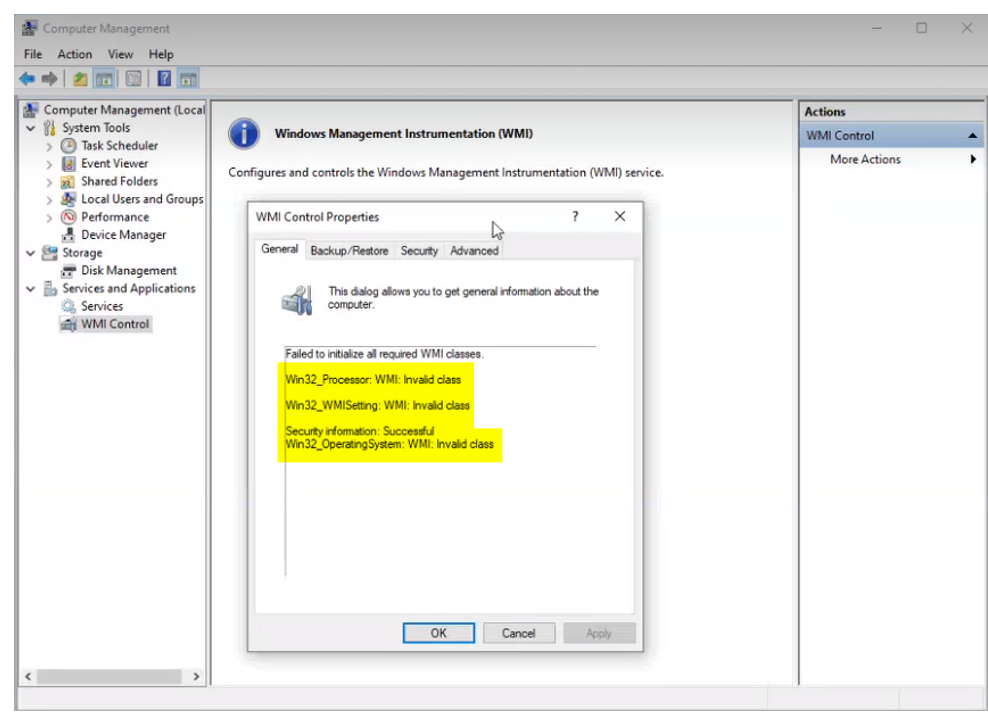The width and height of the screenshot is (988, 719).
Task: Select the Local Users and Groups icon
Action: [x=68, y=199]
